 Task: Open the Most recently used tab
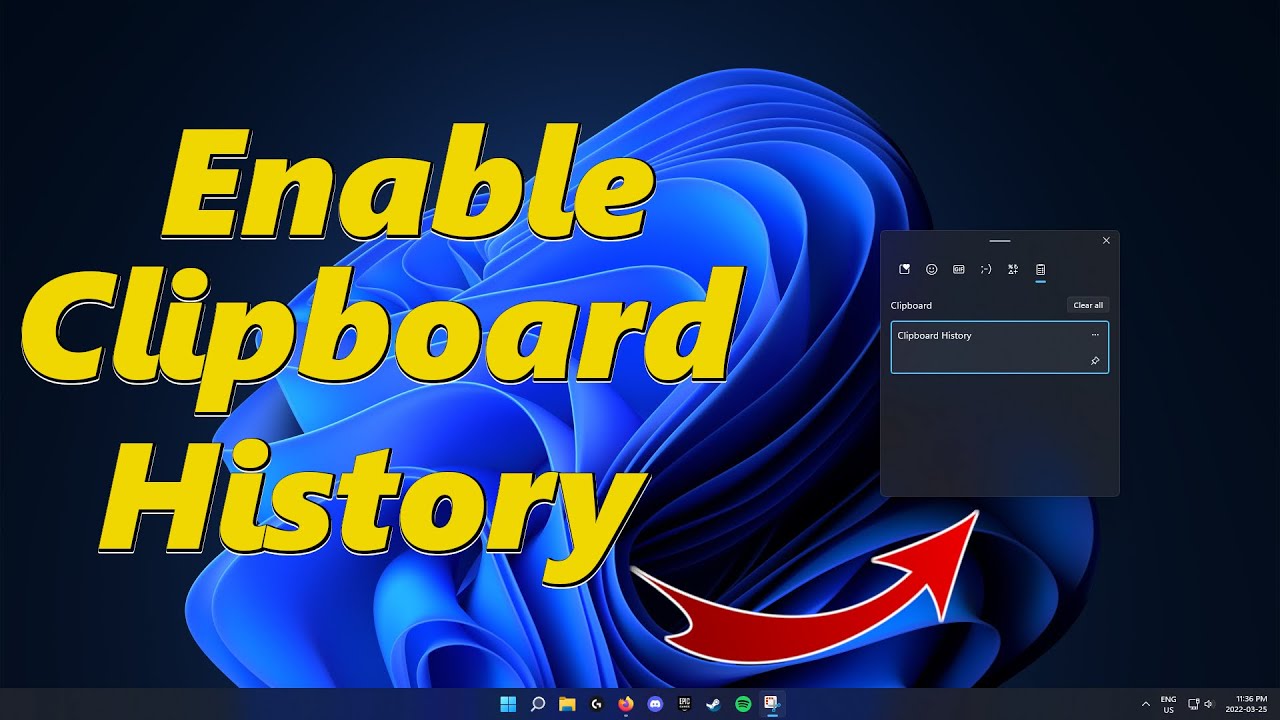click(x=904, y=269)
